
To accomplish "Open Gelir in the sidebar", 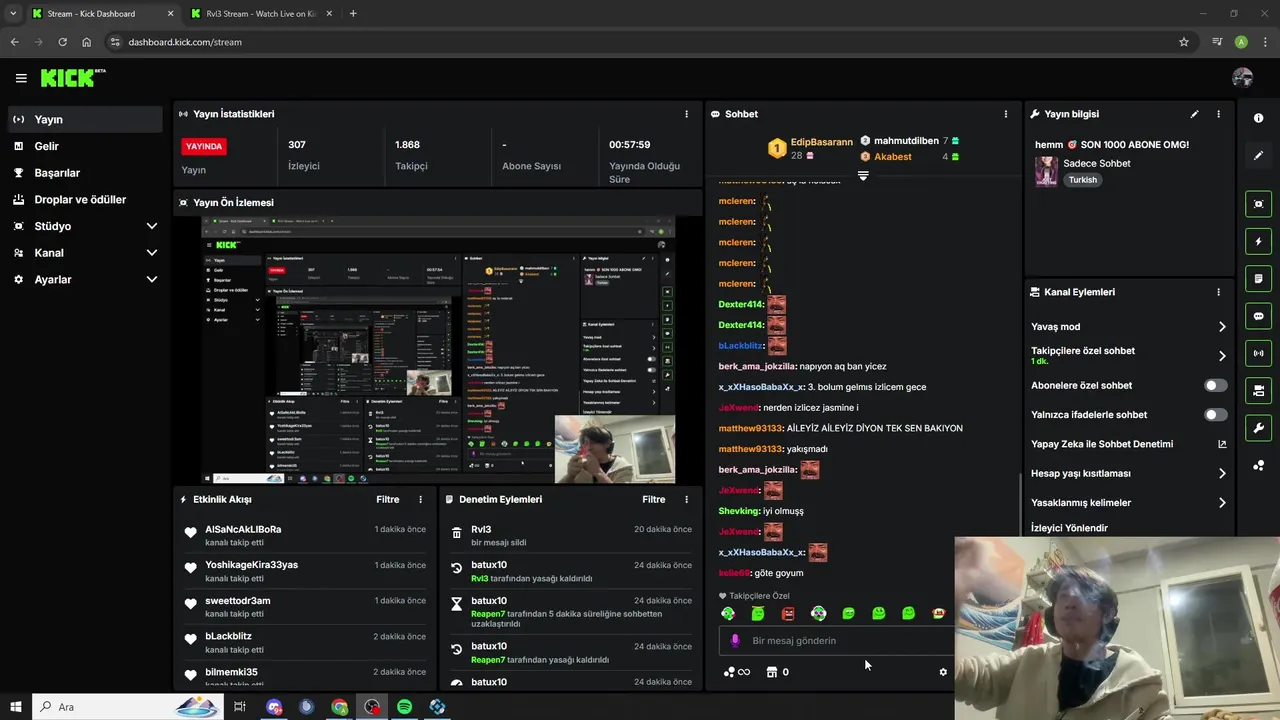I will tap(84, 146).
